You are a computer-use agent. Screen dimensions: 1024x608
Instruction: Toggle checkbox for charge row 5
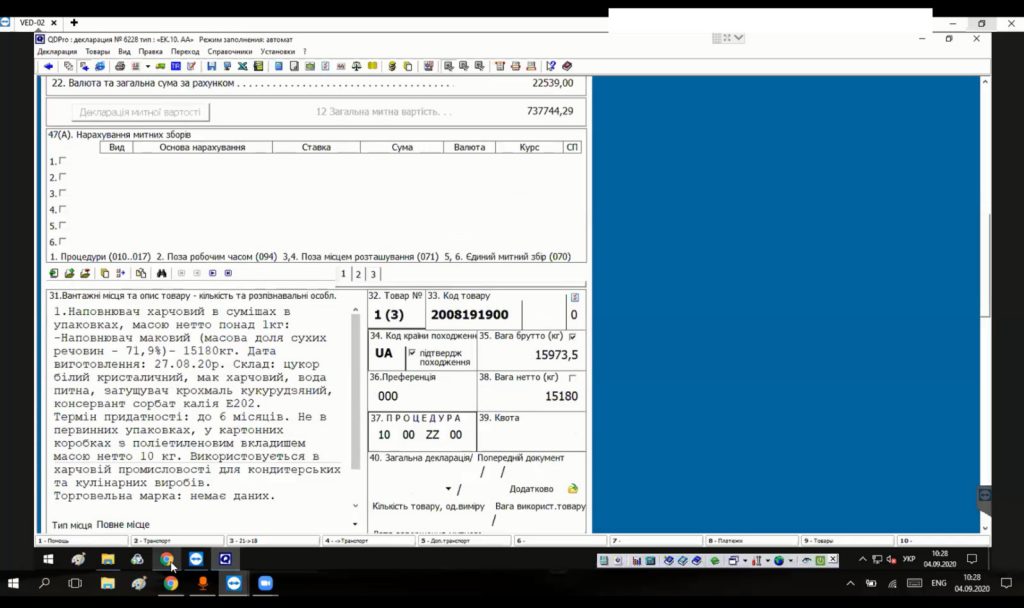point(63,225)
